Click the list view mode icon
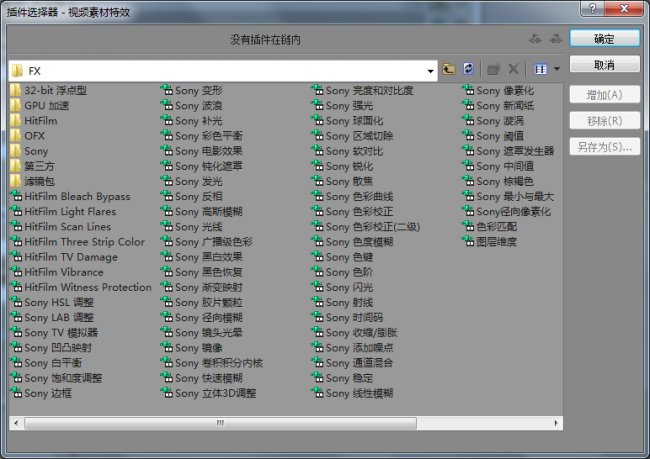Viewport: 650px width, 459px height. coord(540,69)
